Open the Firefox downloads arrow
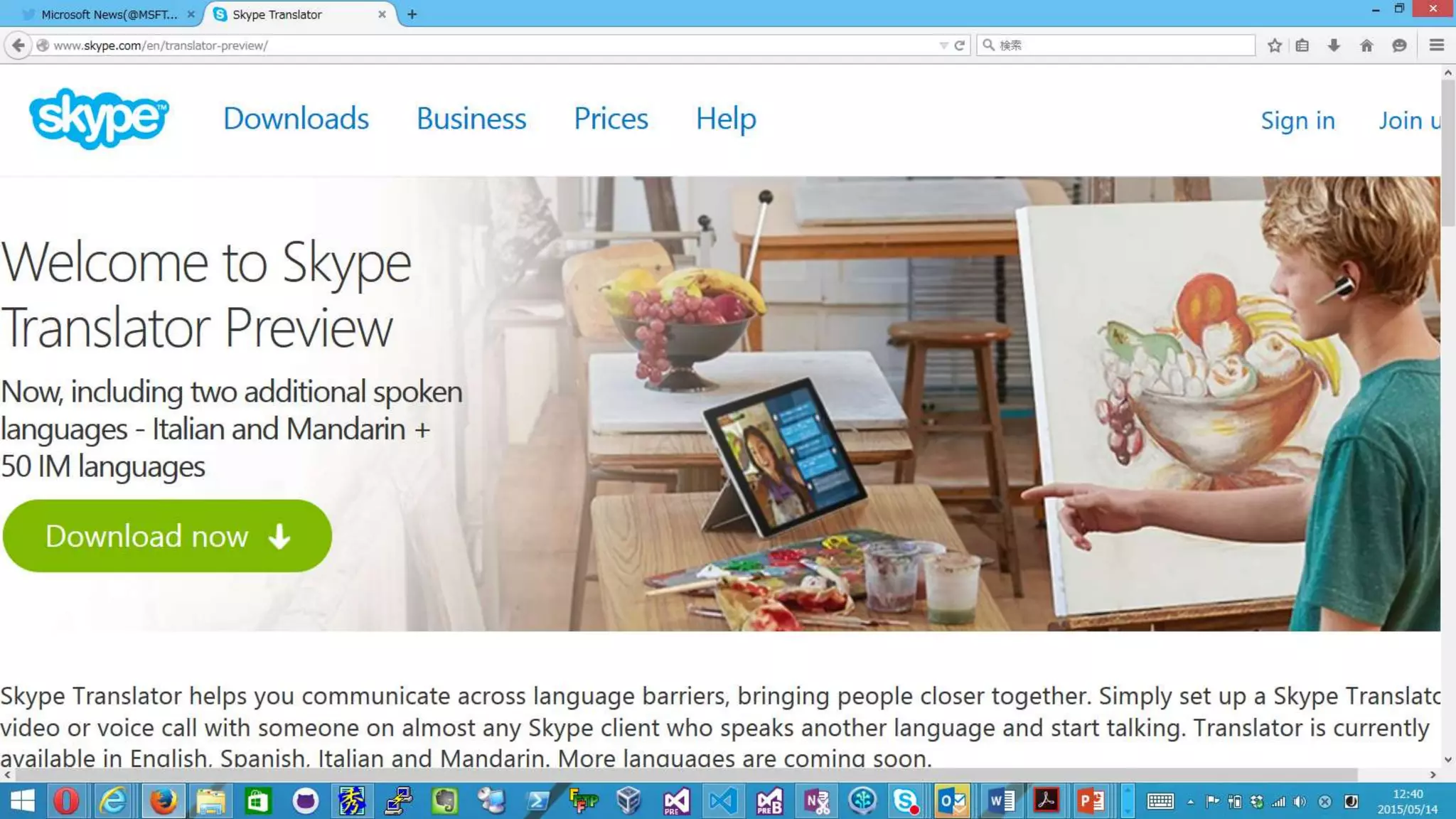 click(1334, 45)
